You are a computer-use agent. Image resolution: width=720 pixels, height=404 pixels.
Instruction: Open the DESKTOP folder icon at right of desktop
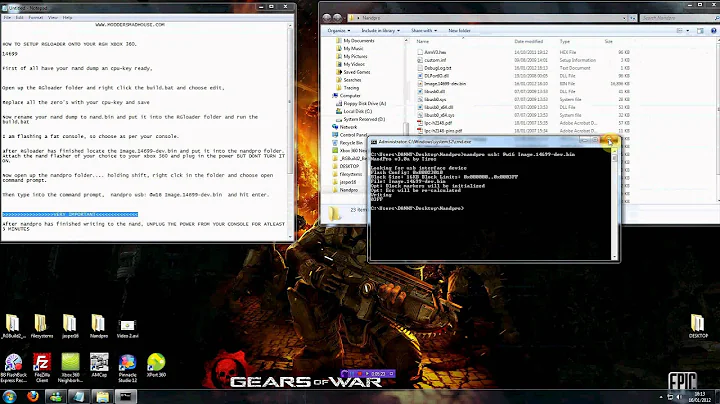(698, 326)
